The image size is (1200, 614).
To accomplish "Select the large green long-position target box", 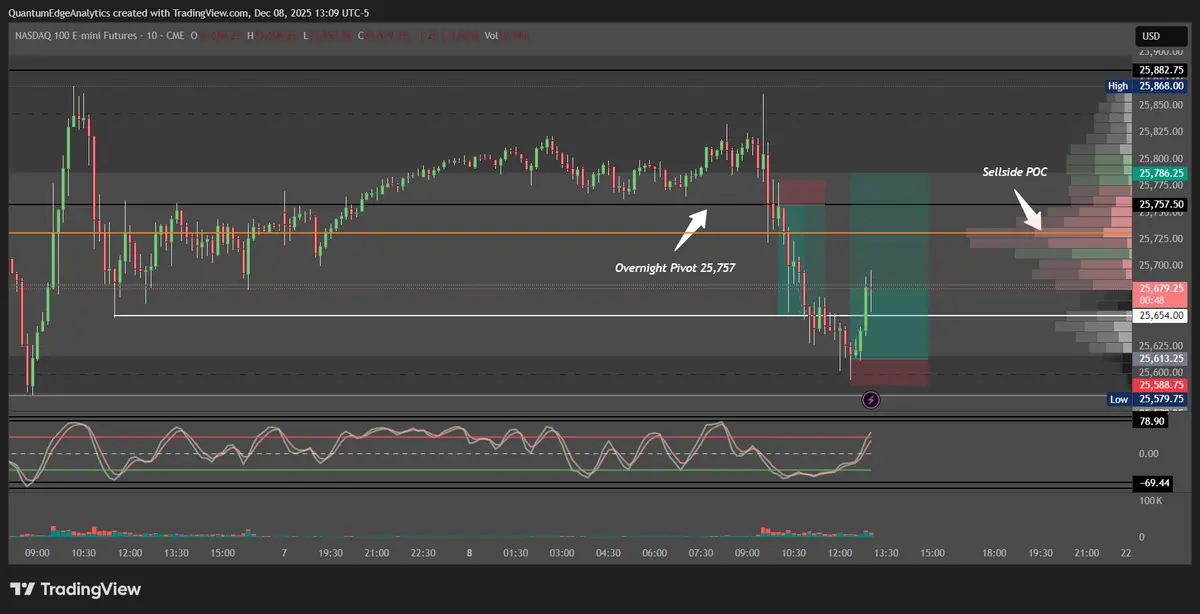I will pyautogui.click(x=890, y=266).
